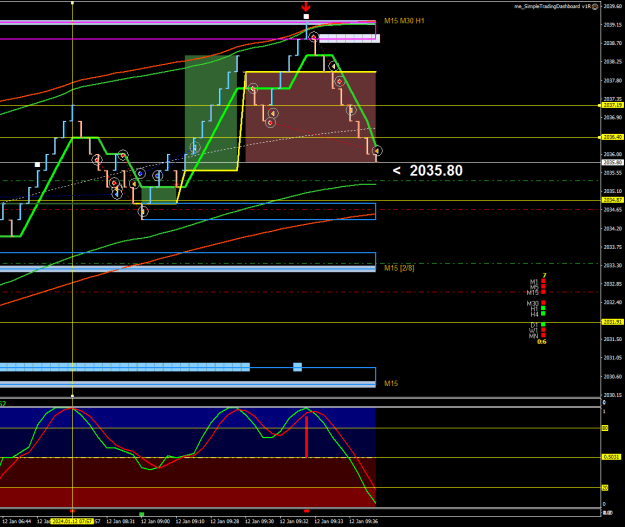Image resolution: width=625 pixels, height=527 pixels.
Task: Click the small light-blue box near 09:32 in bottom zone
Action: click(297, 367)
